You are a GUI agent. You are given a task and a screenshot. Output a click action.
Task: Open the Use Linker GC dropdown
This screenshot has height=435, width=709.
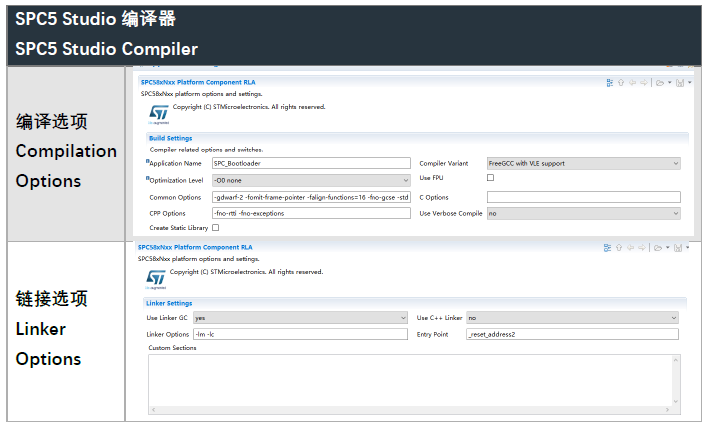[x=300, y=318]
